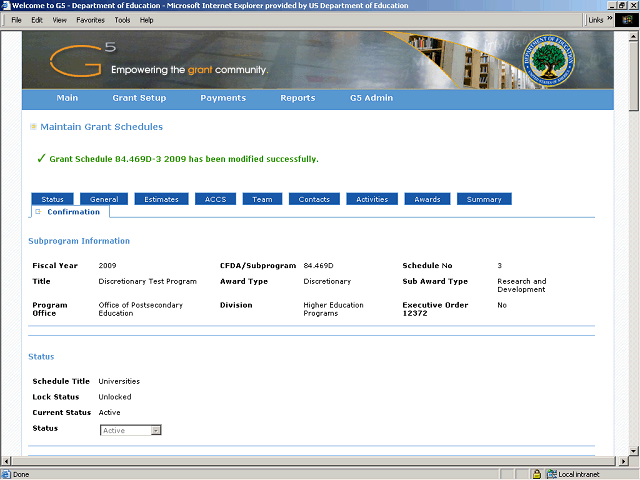Open the G5 Admin navigation menu
640x480 pixels.
(371, 98)
